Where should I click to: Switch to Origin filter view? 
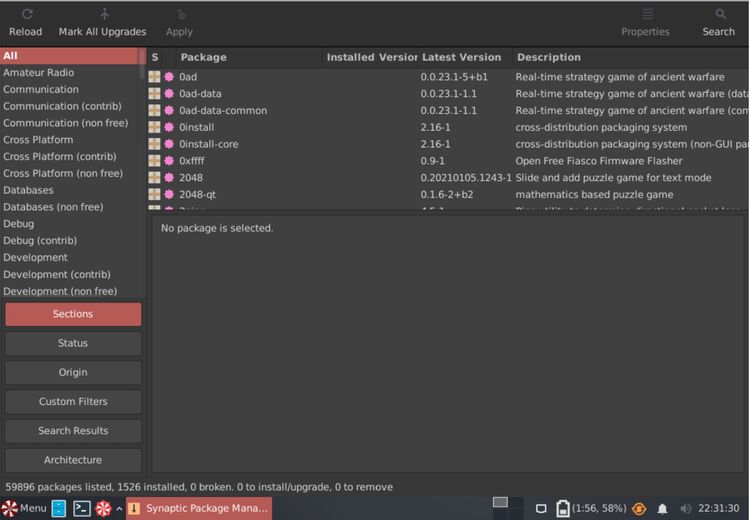coord(73,372)
